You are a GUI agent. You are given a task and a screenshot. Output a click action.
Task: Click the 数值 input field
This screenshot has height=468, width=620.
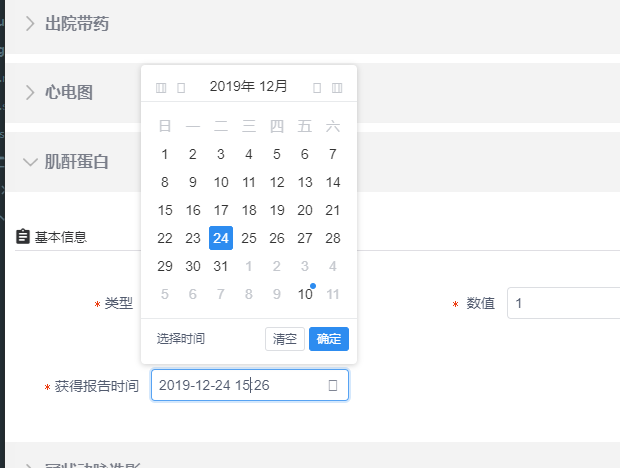click(x=563, y=303)
